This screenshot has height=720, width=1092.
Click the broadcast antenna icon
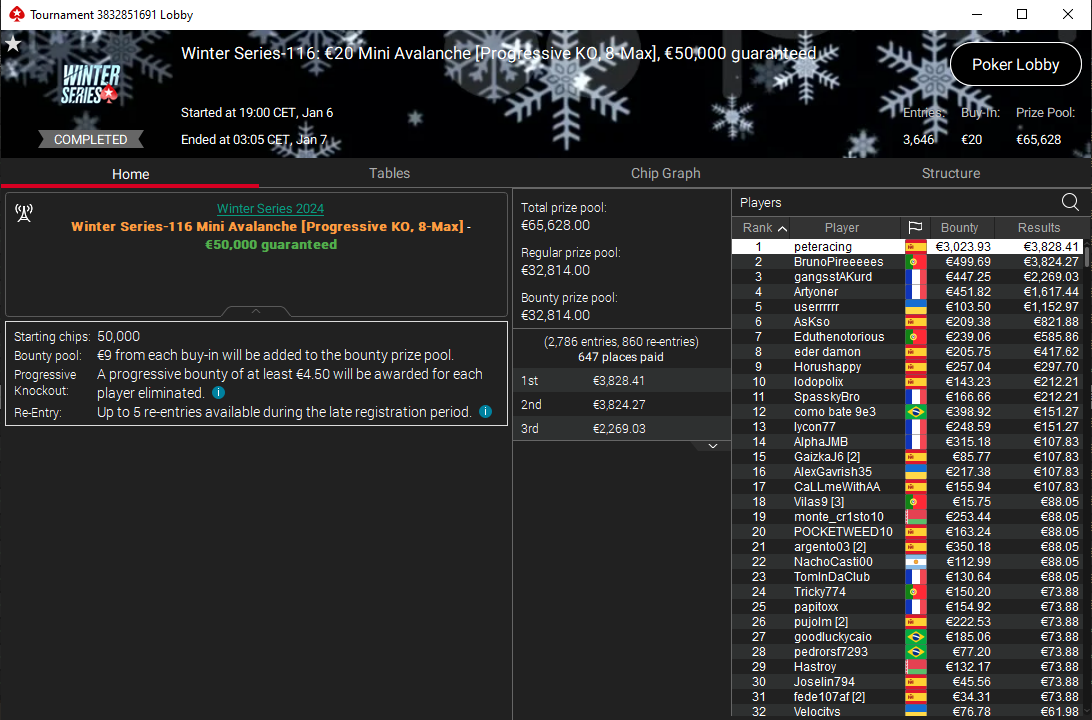pos(24,213)
